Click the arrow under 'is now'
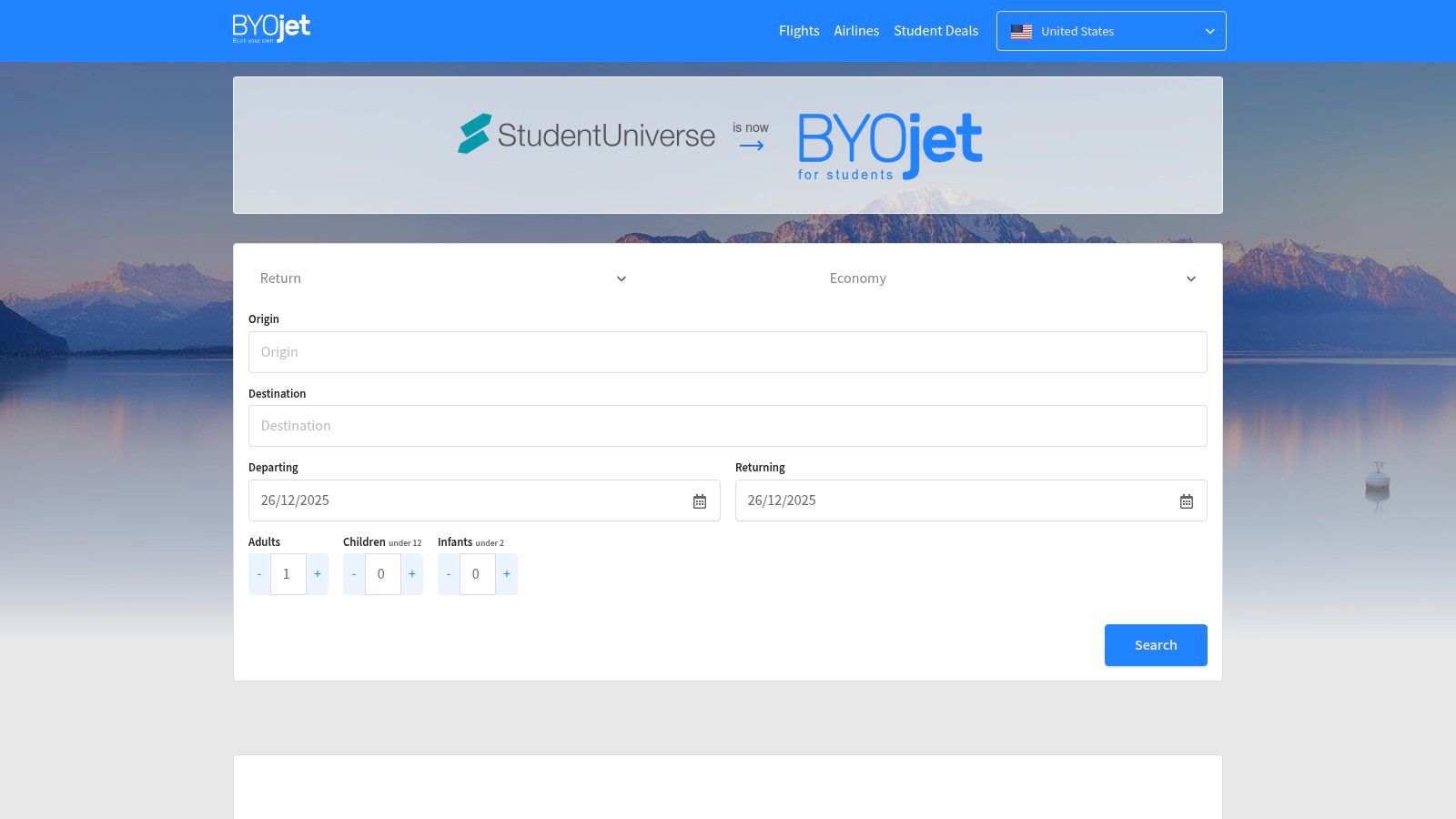The height and width of the screenshot is (819, 1456). 750,144
